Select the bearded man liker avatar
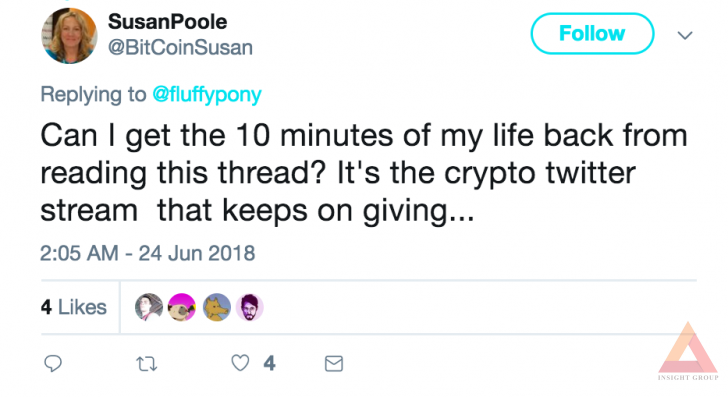Screen dimensions: 728x397 (250, 307)
